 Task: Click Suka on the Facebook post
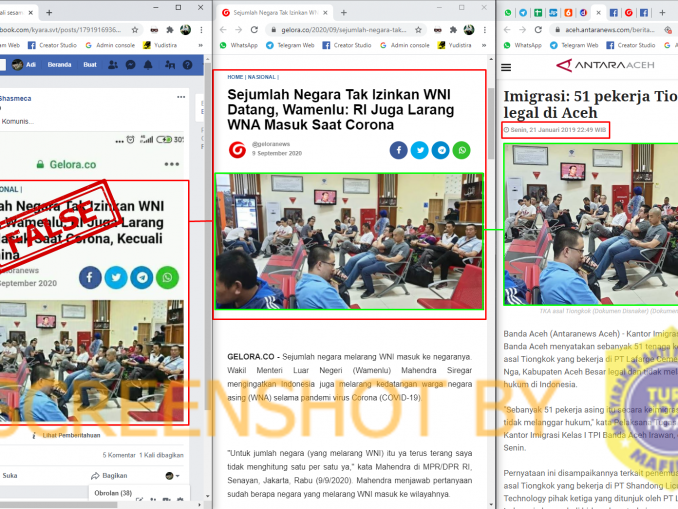(10, 476)
